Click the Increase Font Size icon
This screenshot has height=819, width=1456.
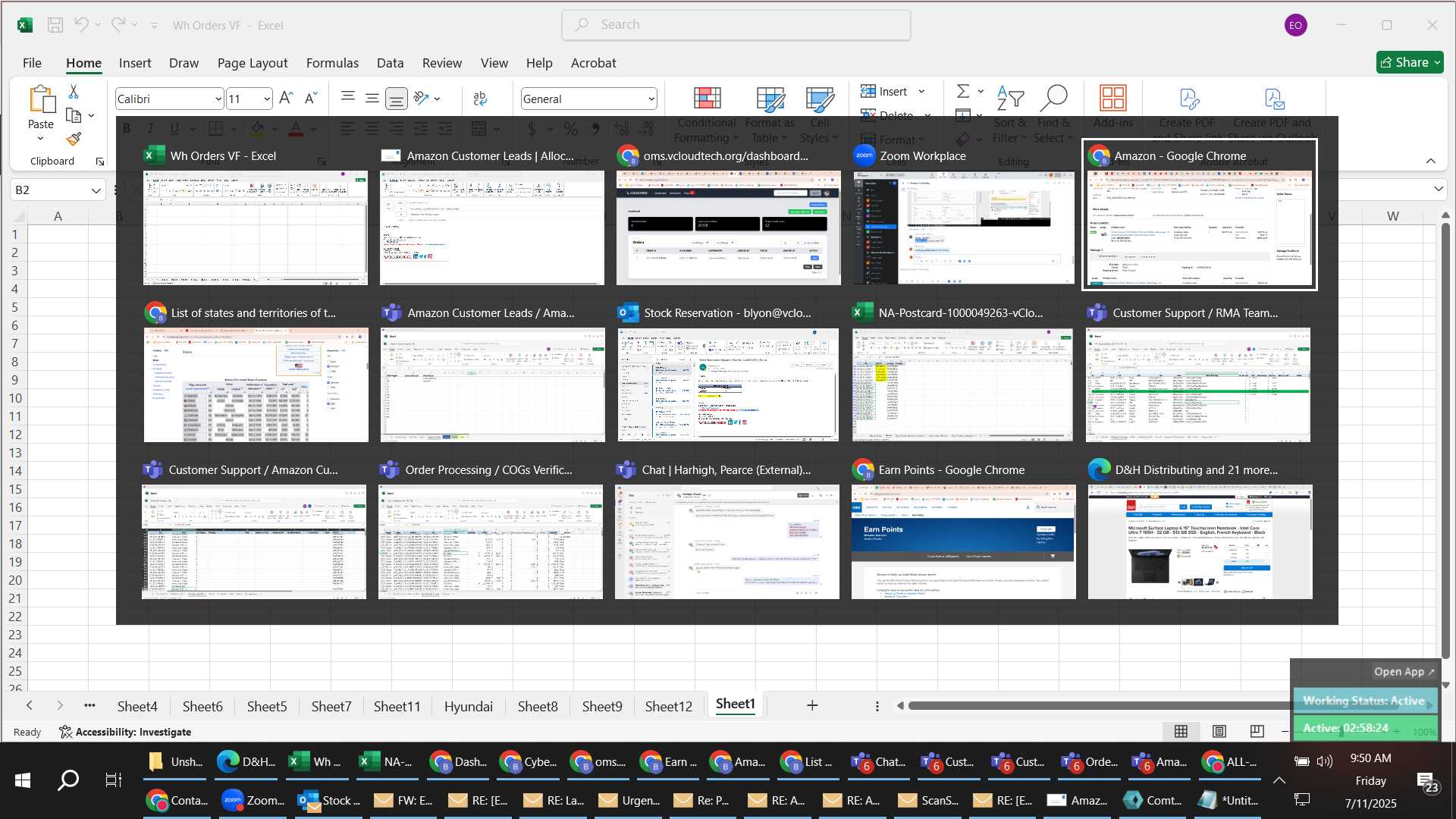pyautogui.click(x=287, y=99)
